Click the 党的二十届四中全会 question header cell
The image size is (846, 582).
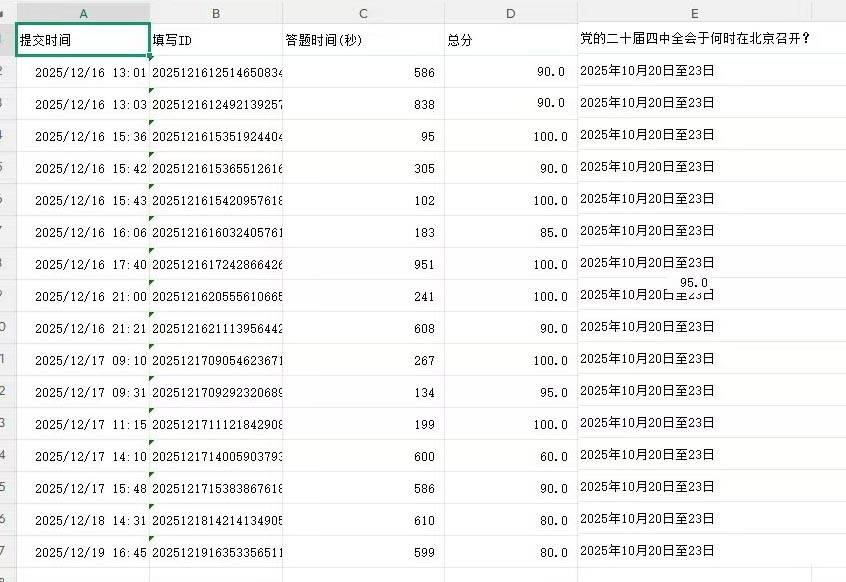tap(694, 40)
